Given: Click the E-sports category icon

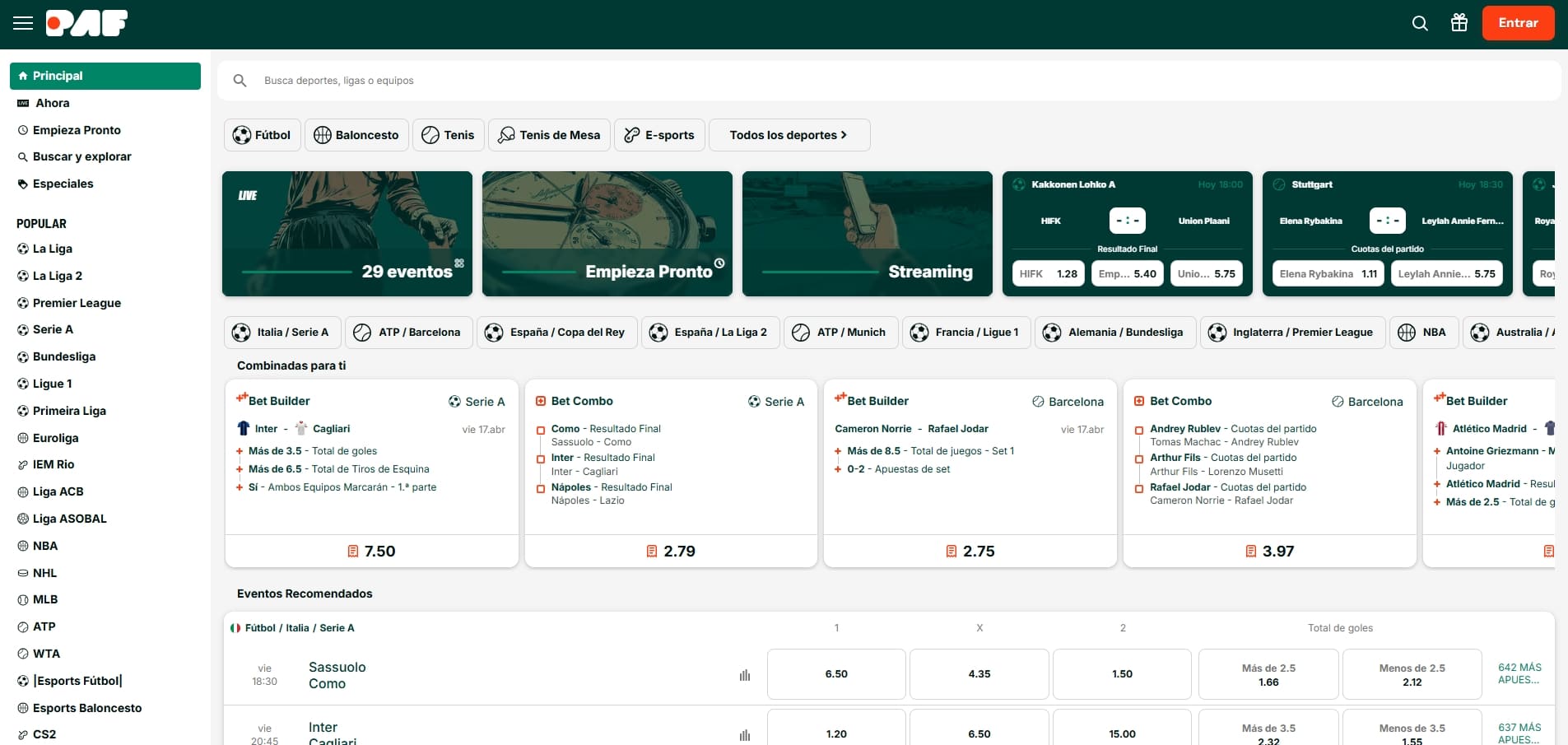Looking at the screenshot, I should click(632, 135).
